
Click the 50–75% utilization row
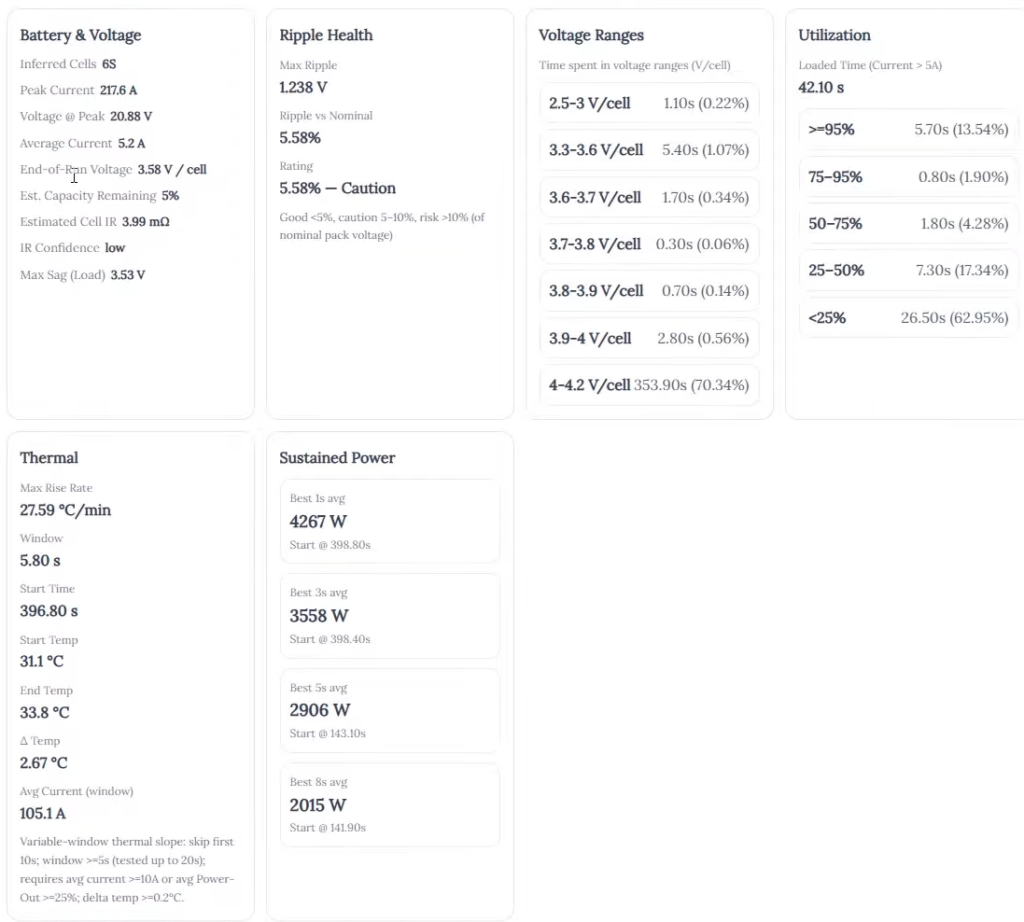[x=908, y=224]
